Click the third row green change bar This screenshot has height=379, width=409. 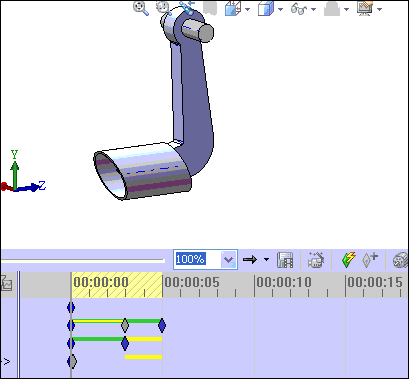(x=98, y=339)
